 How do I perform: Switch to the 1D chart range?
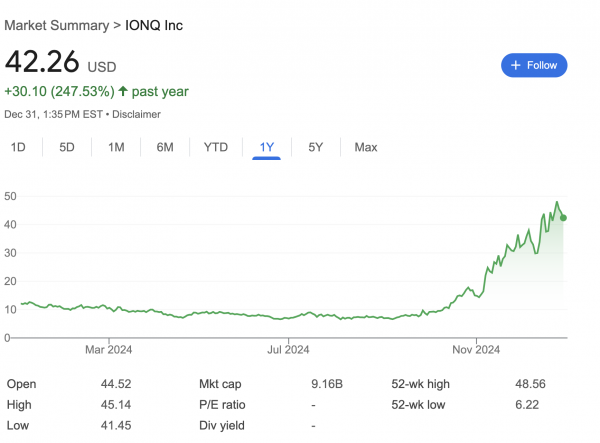18,147
